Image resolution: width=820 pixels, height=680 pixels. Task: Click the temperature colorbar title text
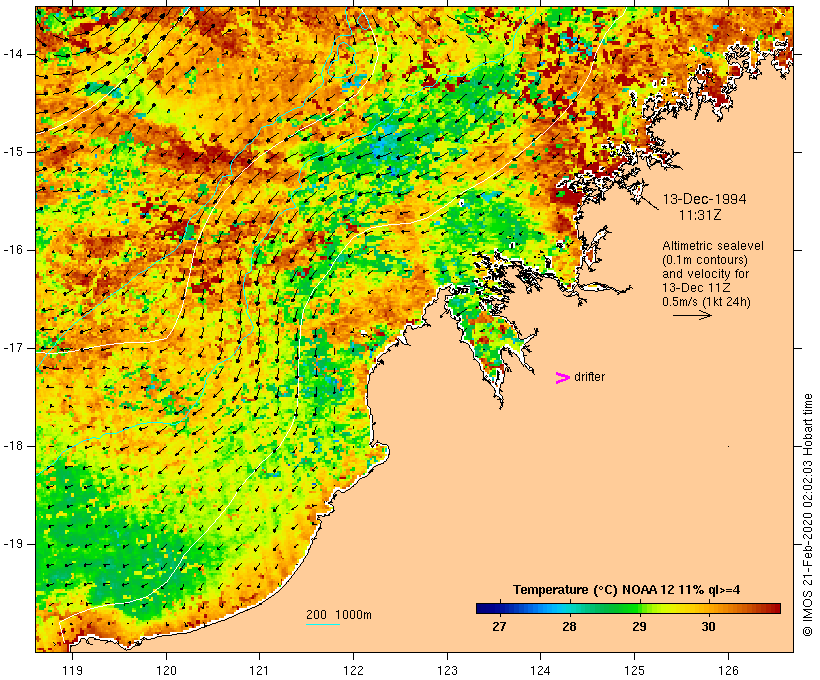pos(626,590)
